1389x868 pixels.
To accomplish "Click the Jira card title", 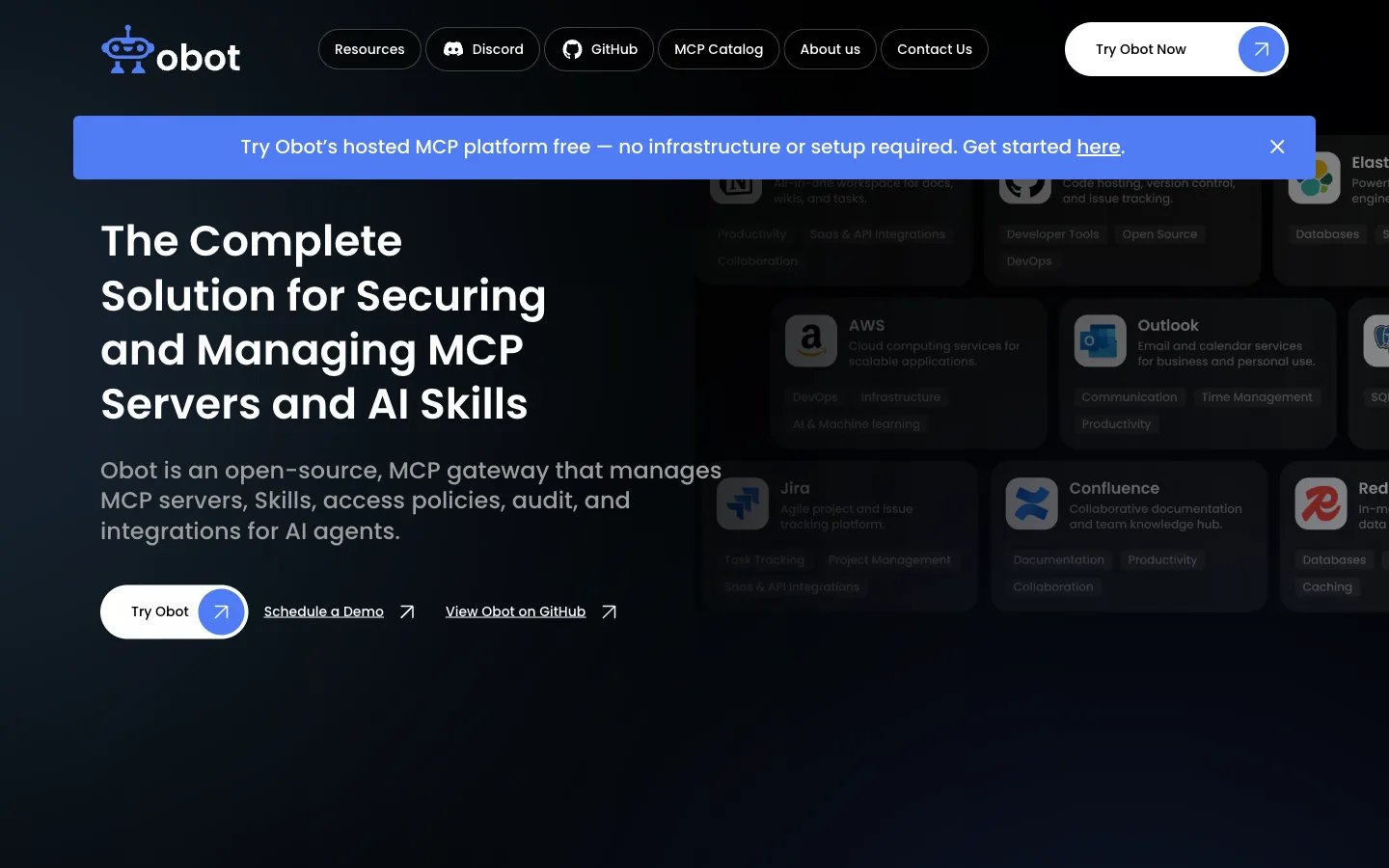I will click(795, 488).
